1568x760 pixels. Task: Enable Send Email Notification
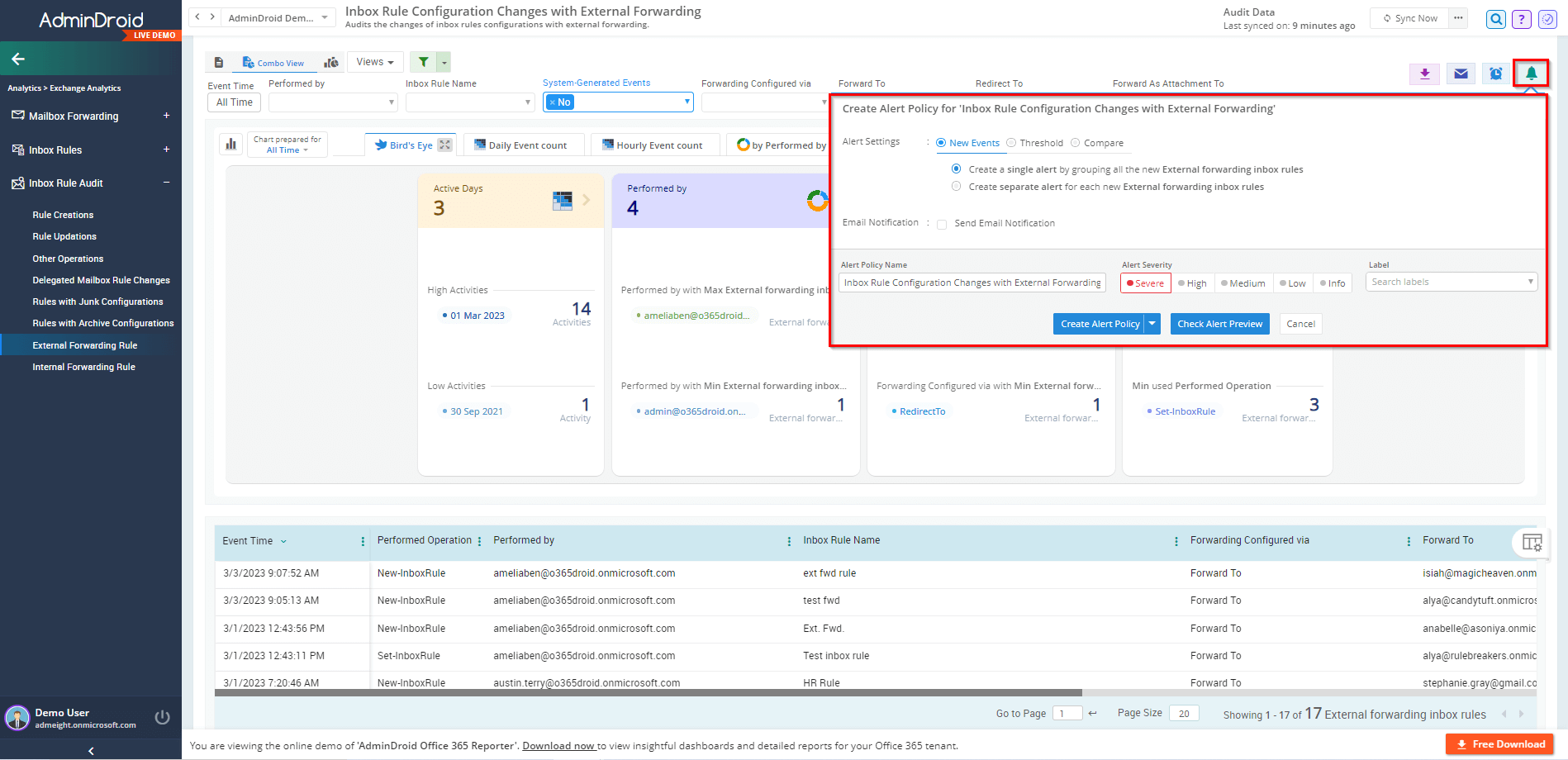click(942, 223)
